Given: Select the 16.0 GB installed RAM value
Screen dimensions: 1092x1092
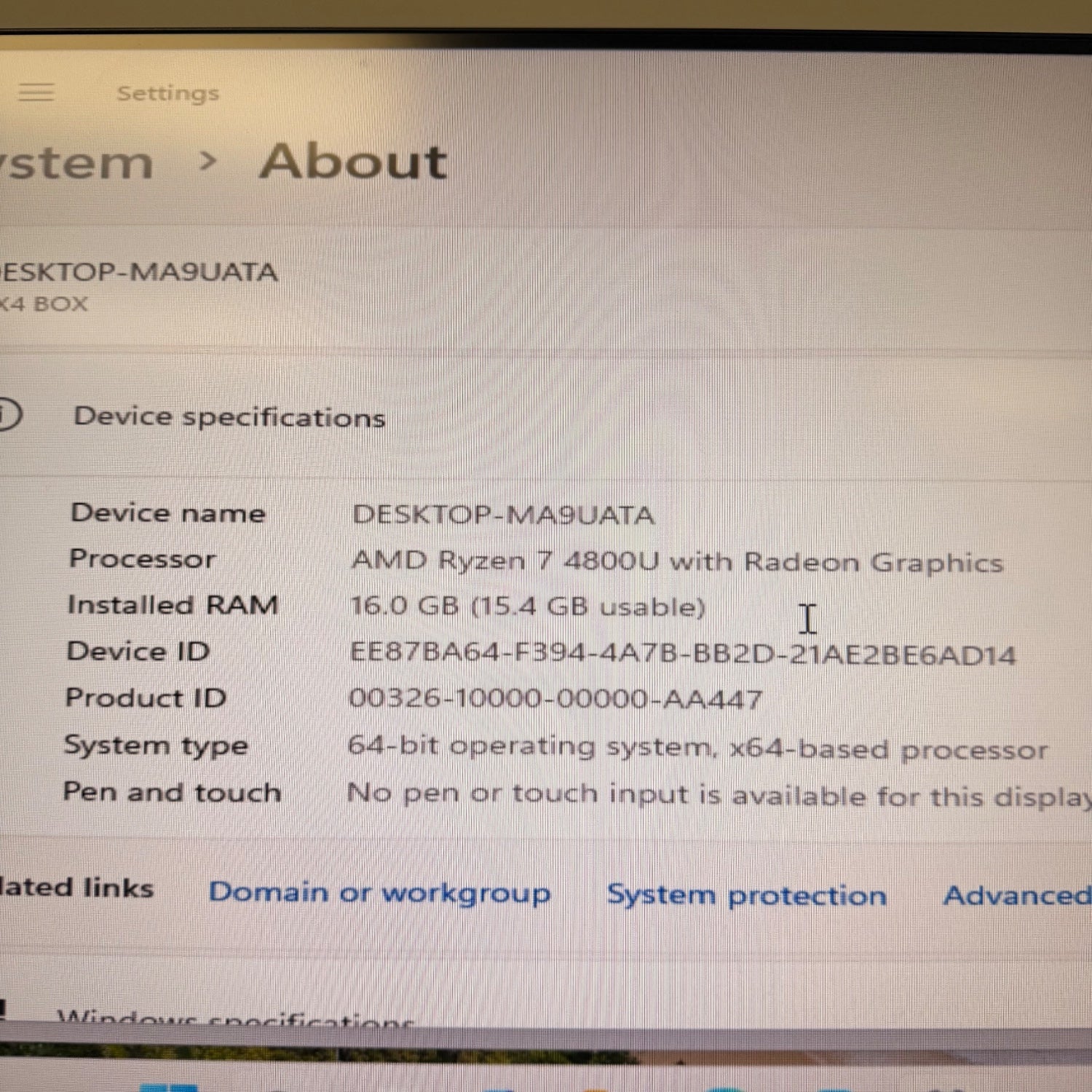Looking at the screenshot, I should tap(528, 606).
